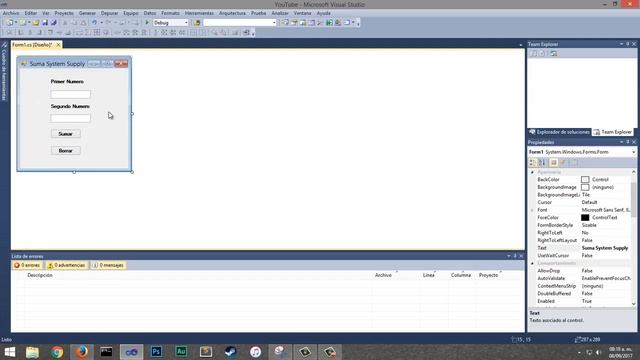Click the Undo toolbar icon
Screen dimensions: 640x360
[x=94, y=23]
